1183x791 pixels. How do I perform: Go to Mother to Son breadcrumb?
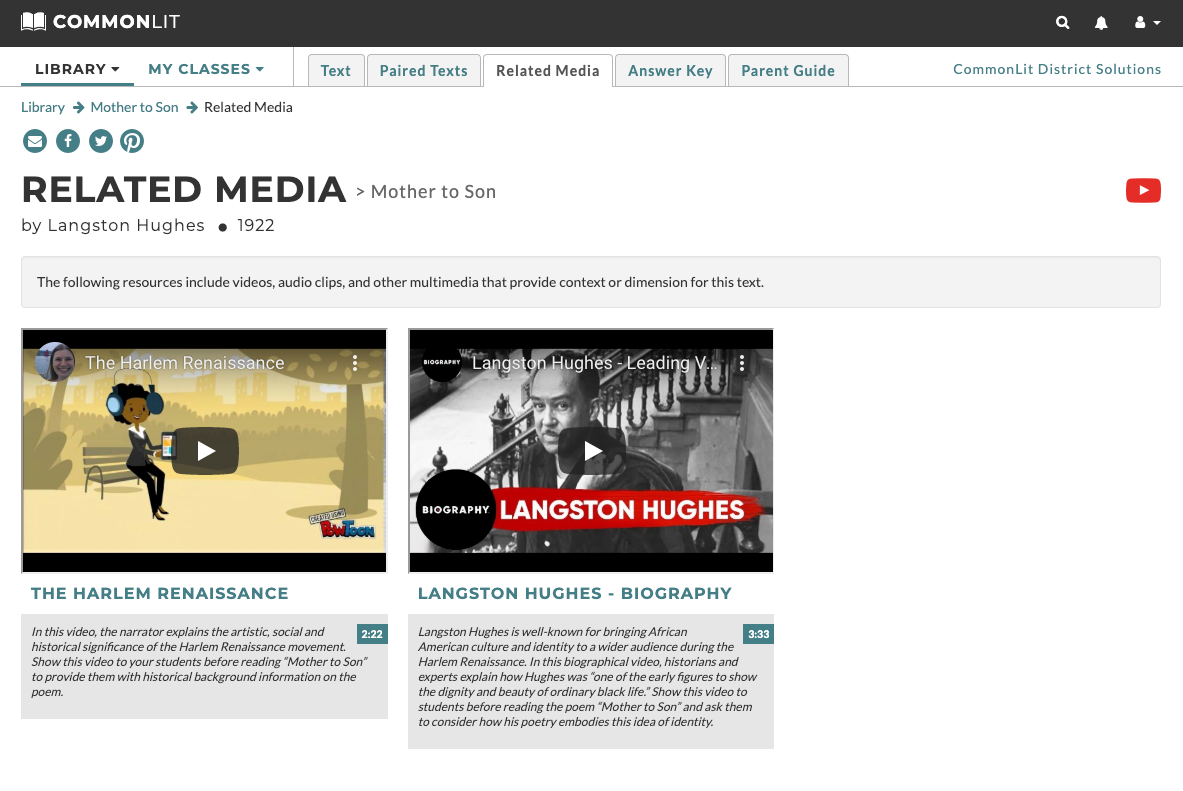pos(134,107)
